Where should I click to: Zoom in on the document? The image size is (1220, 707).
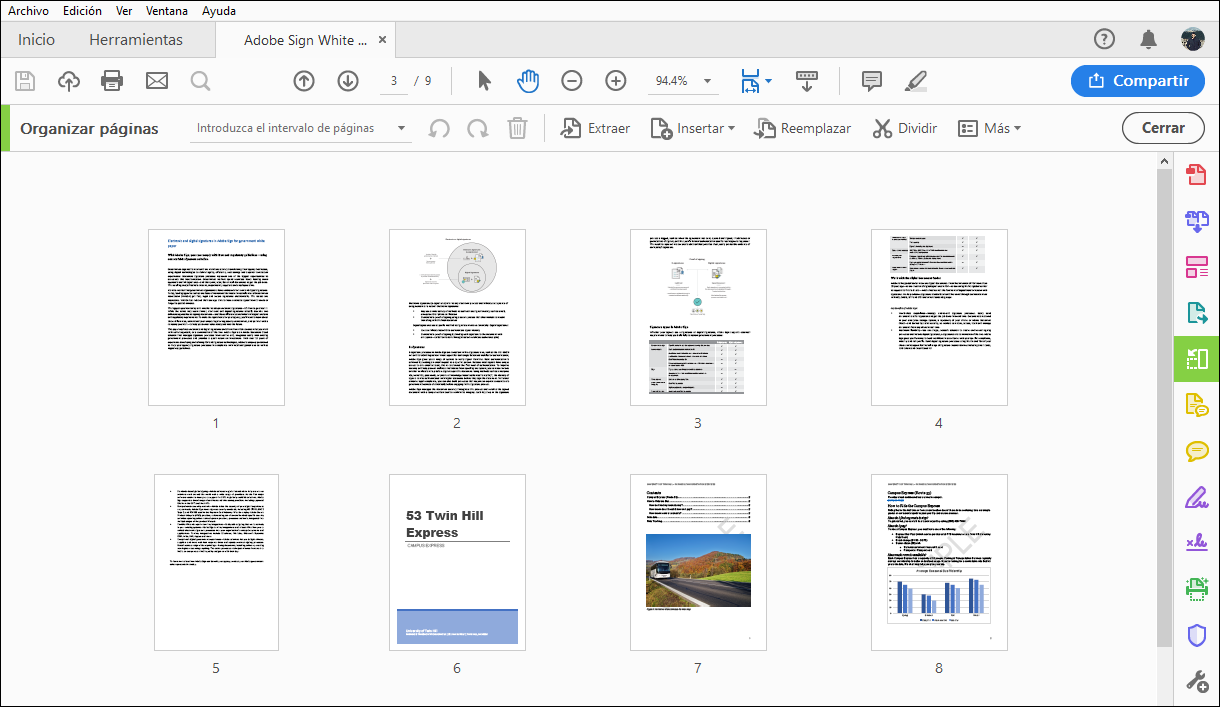(x=615, y=81)
